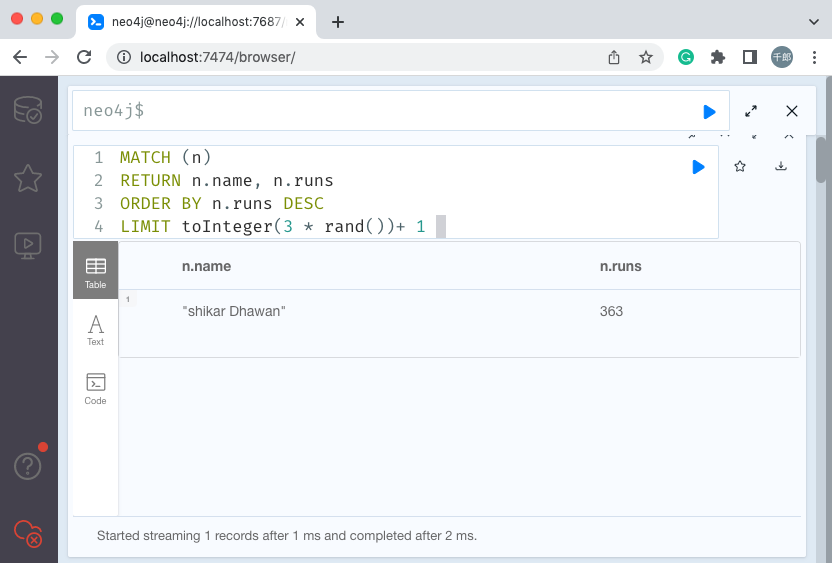
Task: Open the Grammarly extension icon
Action: [x=686, y=57]
